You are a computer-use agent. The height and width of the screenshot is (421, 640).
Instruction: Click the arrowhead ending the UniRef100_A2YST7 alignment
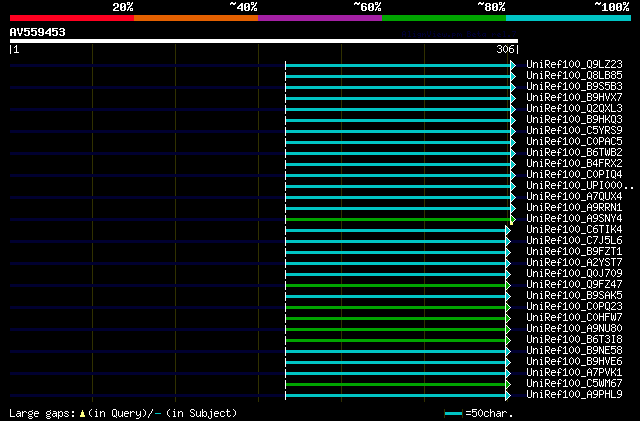[508, 264]
